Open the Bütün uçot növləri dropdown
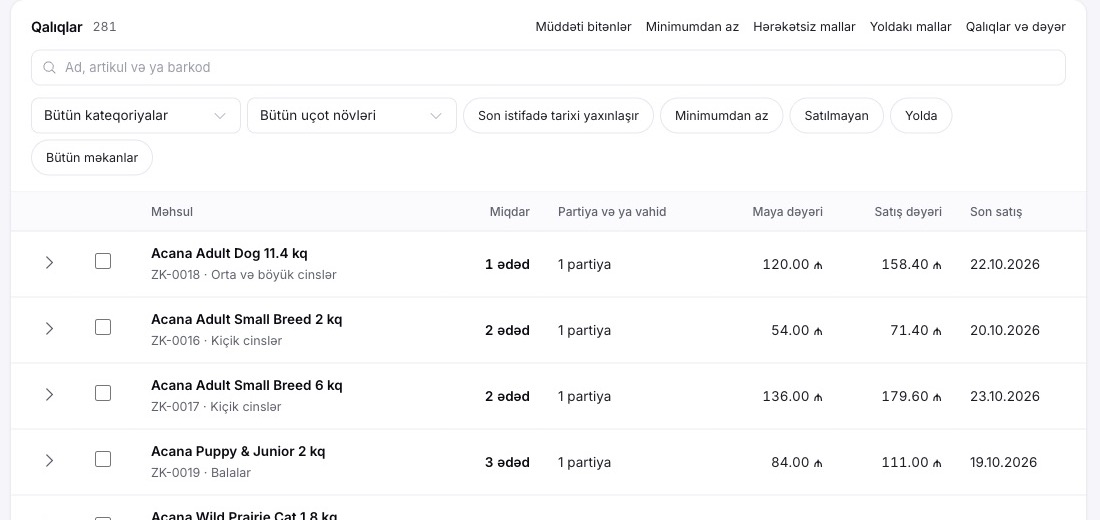Image resolution: width=1100 pixels, height=520 pixels. [x=351, y=116]
